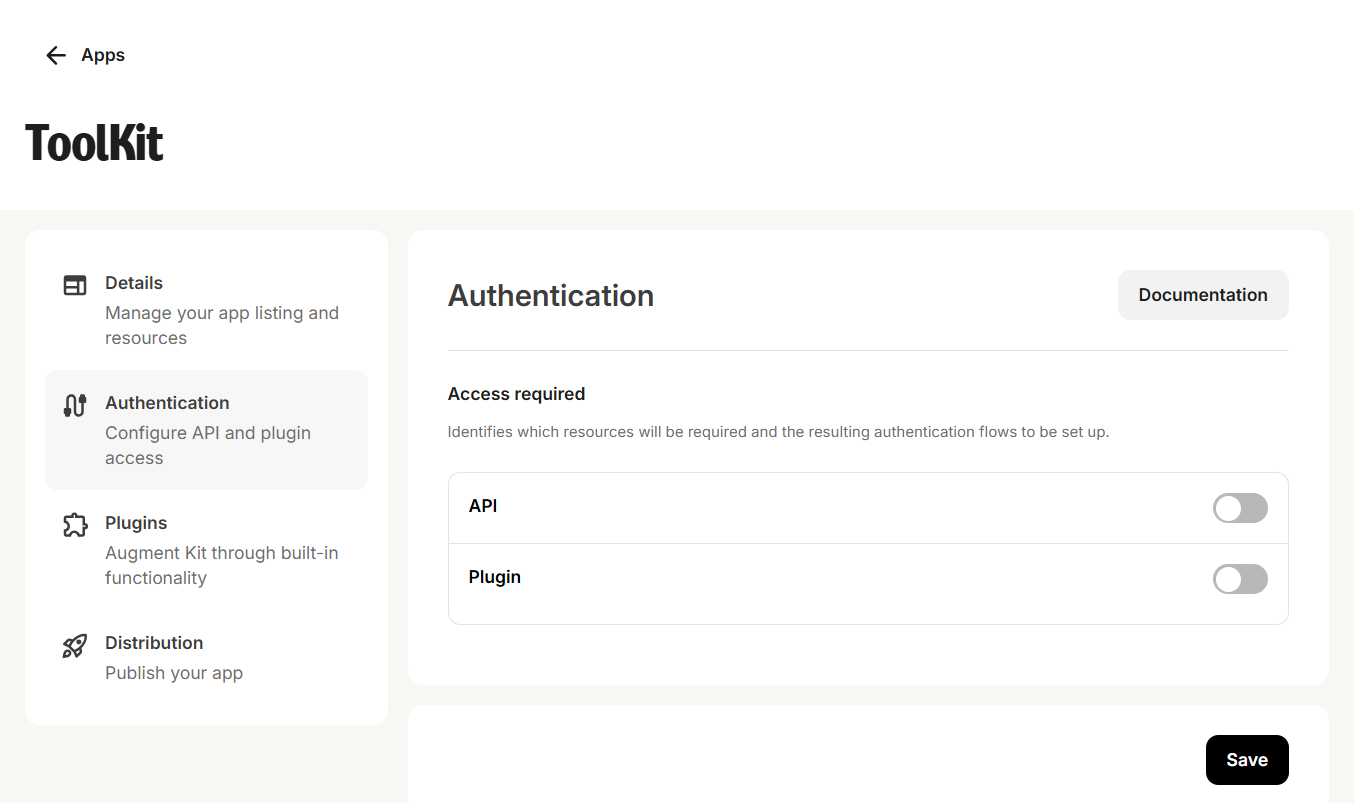Click the Plugin row label
Viewport: 1354px width, 803px height.
pos(495,577)
